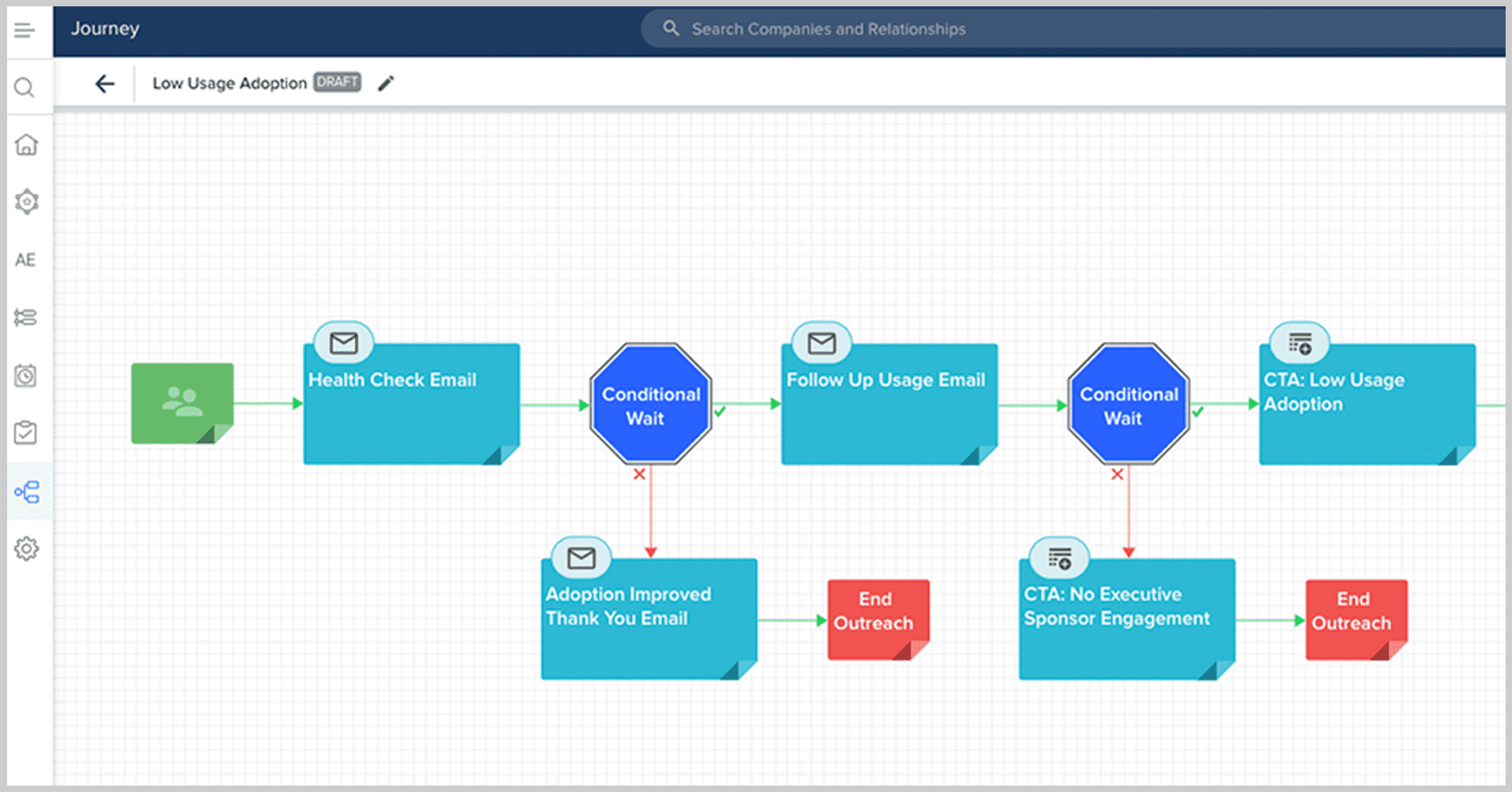Open the clipboard checklist icon in sidebar
This screenshot has height=792, width=1512.
click(x=25, y=432)
